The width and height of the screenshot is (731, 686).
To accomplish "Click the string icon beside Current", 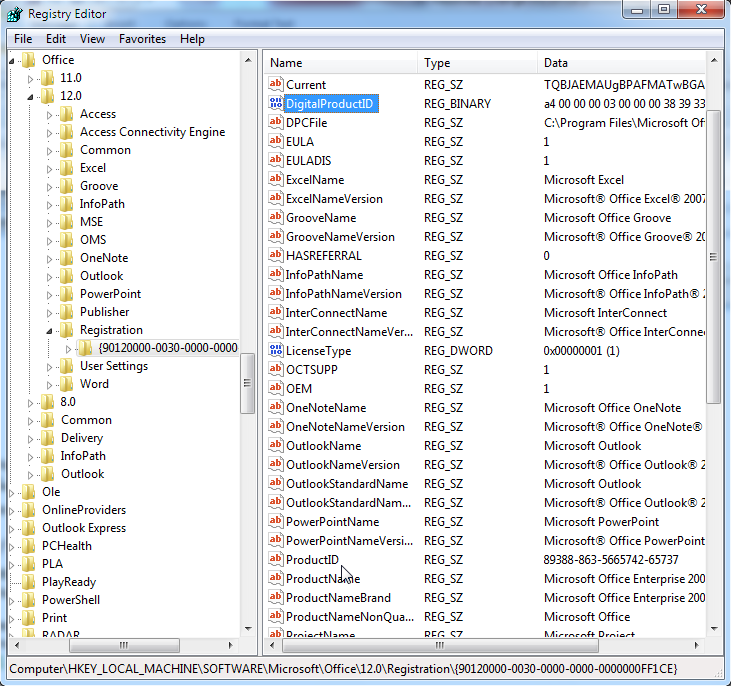I will (x=276, y=84).
